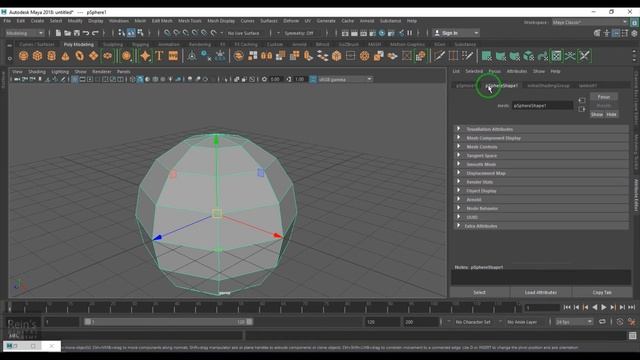Toggle select by component type mode
The height and width of the screenshot is (360, 640).
[140, 33]
